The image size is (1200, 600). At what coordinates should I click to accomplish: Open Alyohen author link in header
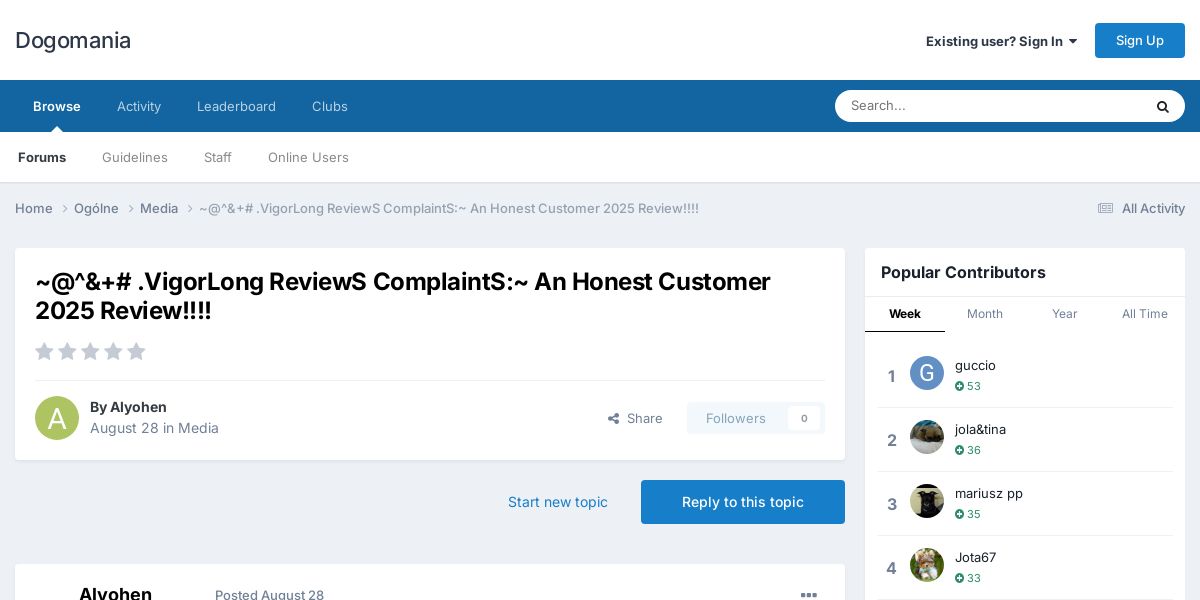click(138, 407)
